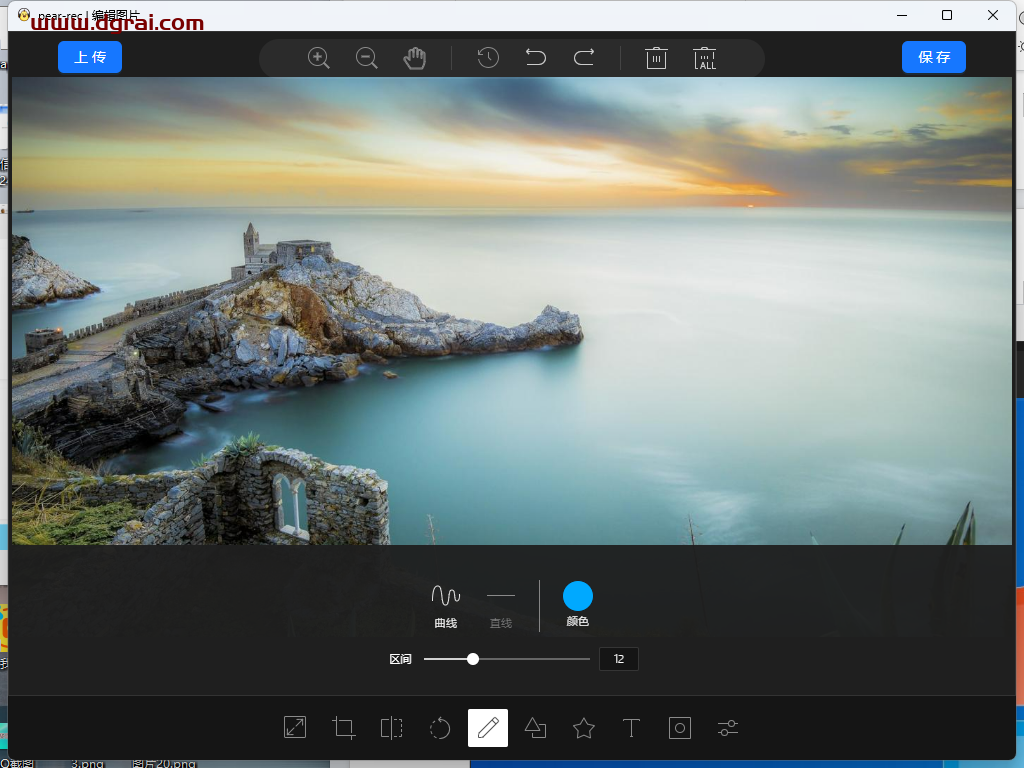Choose the 曲线 curve drawing mode
The height and width of the screenshot is (768, 1024).
tap(446, 606)
